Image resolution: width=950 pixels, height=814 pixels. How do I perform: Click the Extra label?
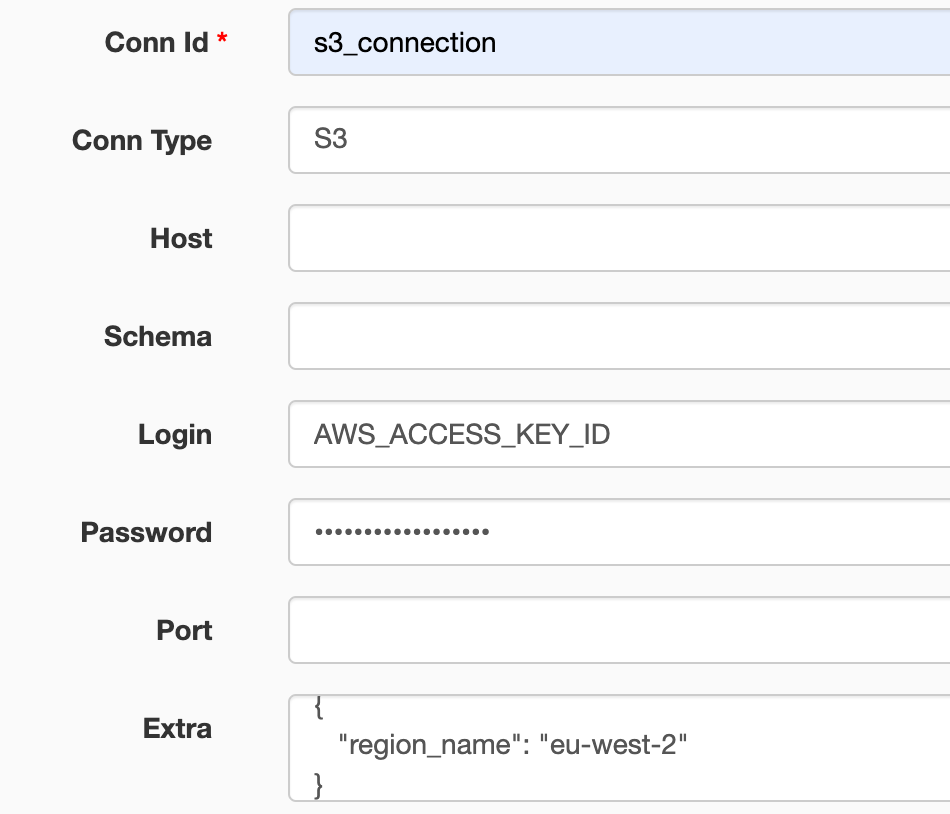(x=177, y=729)
